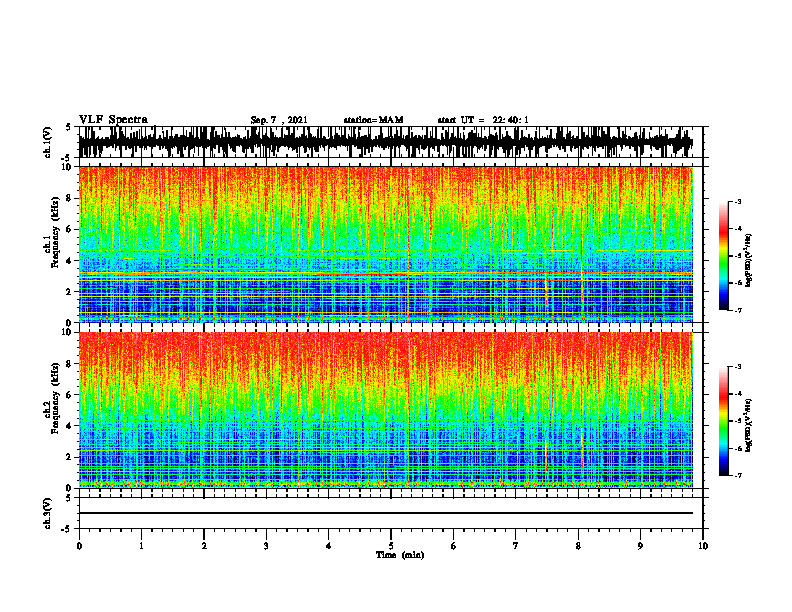The image size is (792, 612).
Task: Click the "log(PSD)" label beside ch.1 color bar
Action: pos(749,261)
